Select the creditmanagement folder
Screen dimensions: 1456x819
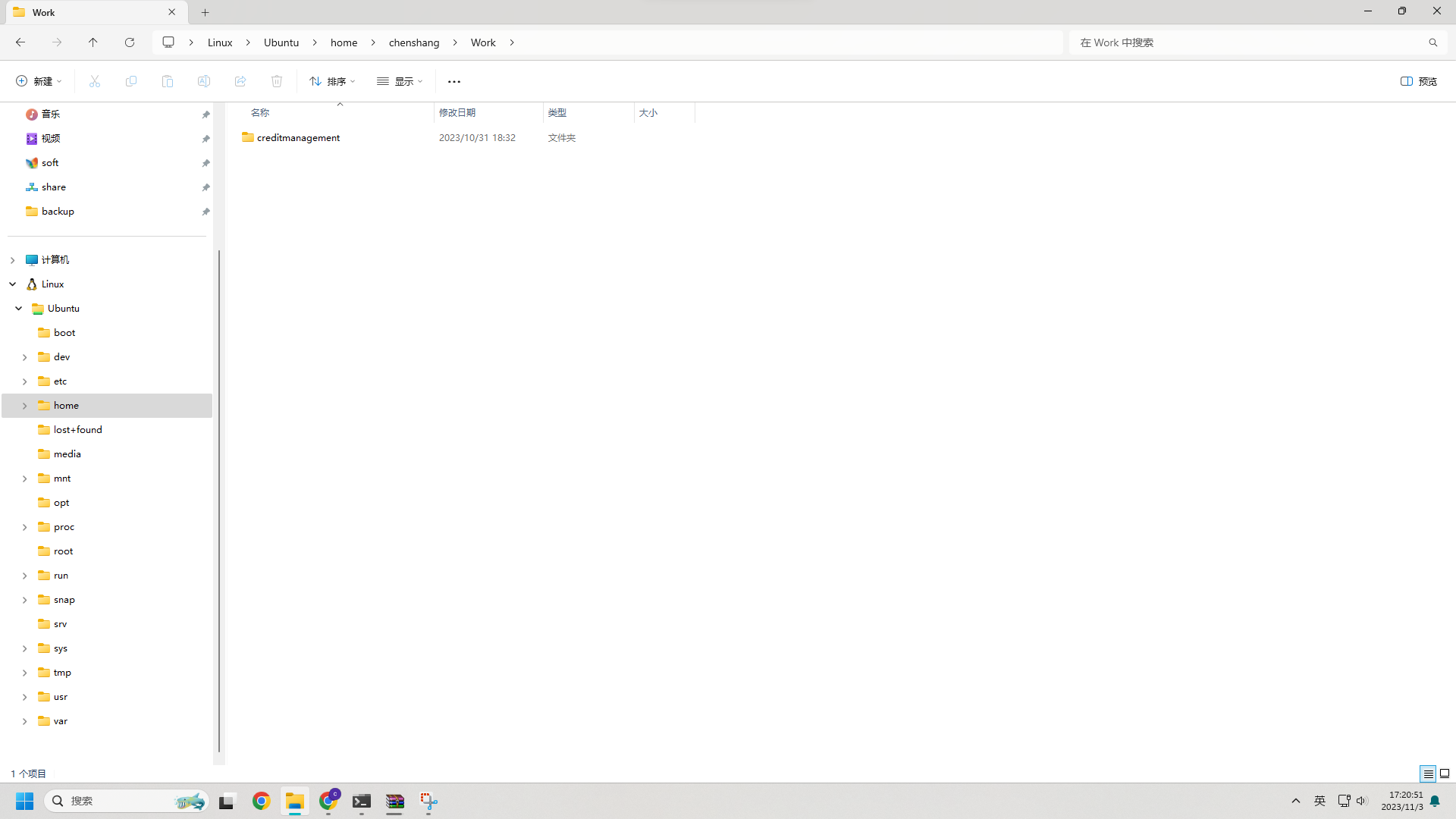point(298,138)
